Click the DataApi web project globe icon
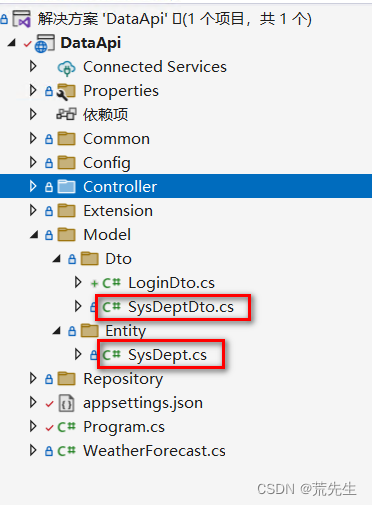This screenshot has height=505, width=372. (45, 43)
